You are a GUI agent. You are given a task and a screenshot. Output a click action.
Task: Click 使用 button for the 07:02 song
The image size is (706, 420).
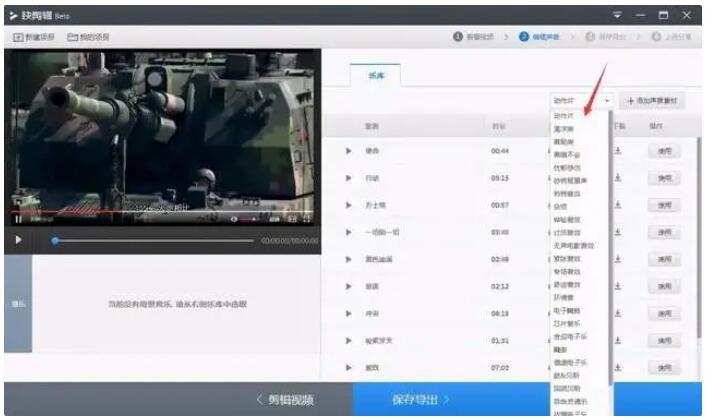pyautogui.click(x=664, y=368)
